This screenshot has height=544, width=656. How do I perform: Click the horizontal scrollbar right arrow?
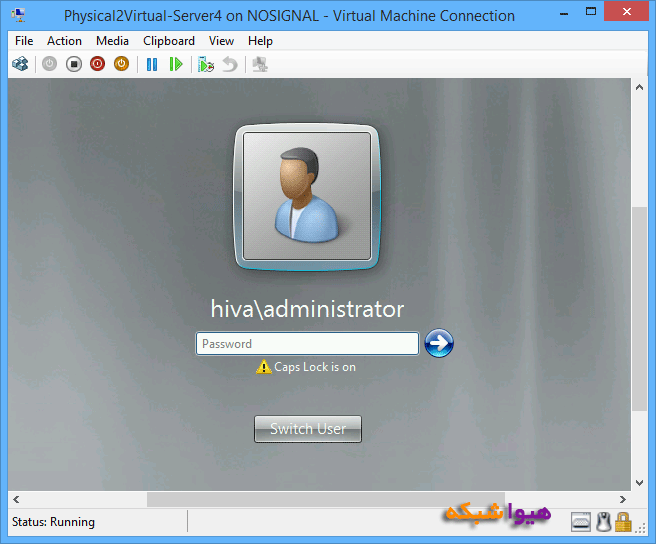pyautogui.click(x=623, y=499)
